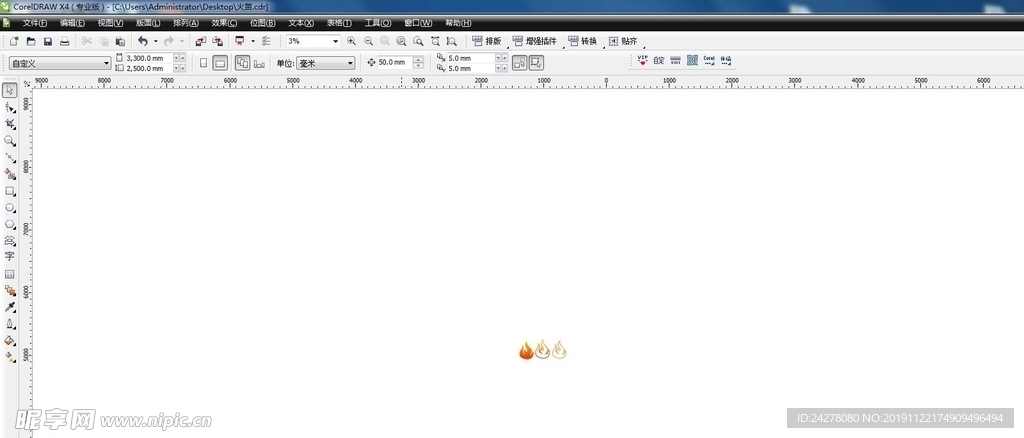Click the Zoom In magnifier
This screenshot has width=1024, height=438.
[x=351, y=41]
